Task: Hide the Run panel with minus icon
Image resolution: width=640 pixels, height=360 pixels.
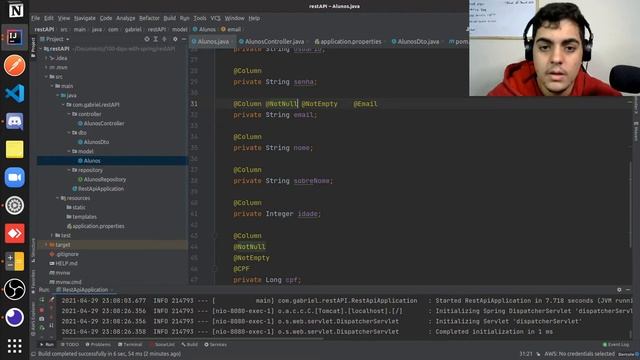Action: coord(628,290)
